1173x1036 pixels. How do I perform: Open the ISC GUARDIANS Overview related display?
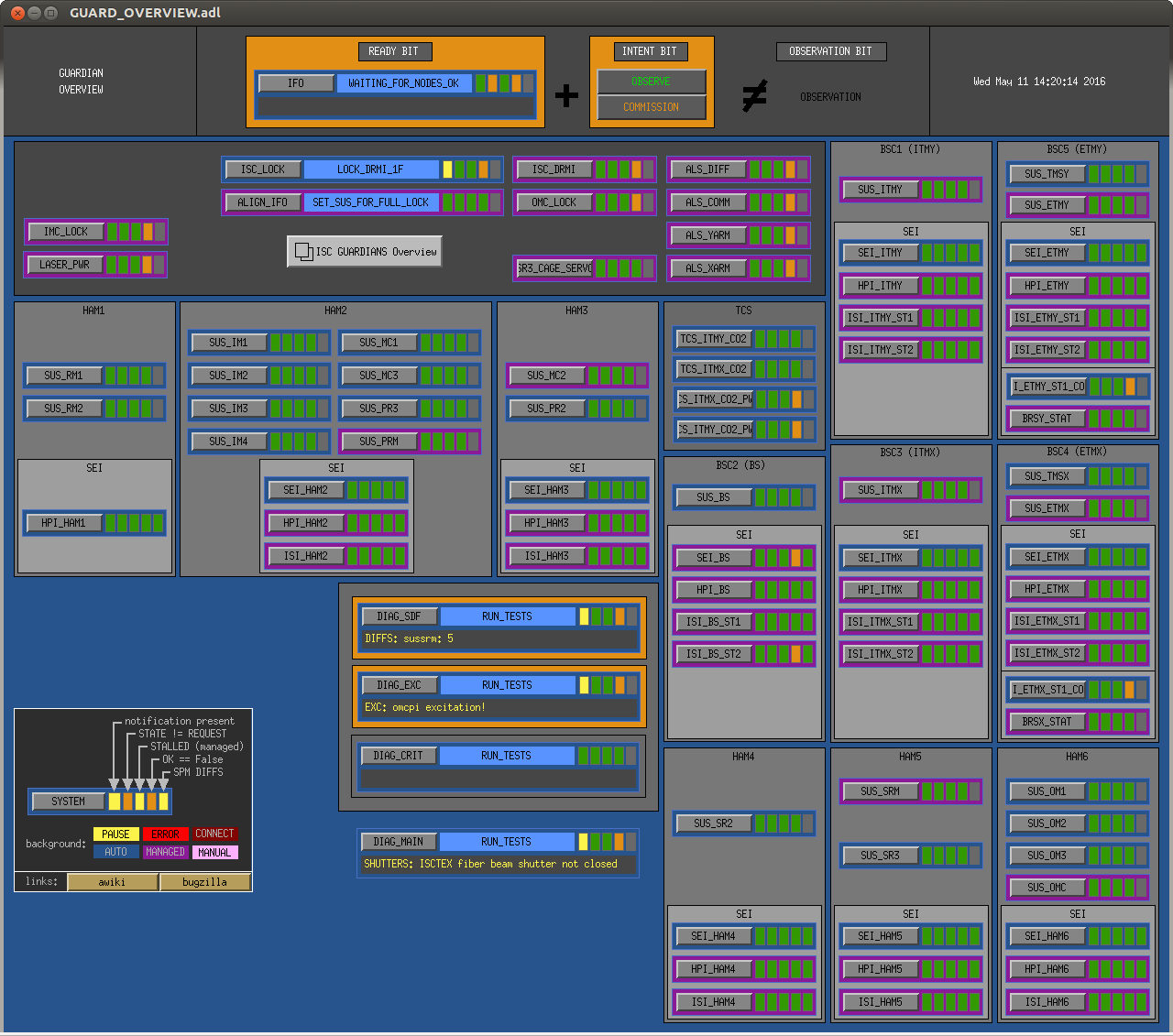[365, 251]
